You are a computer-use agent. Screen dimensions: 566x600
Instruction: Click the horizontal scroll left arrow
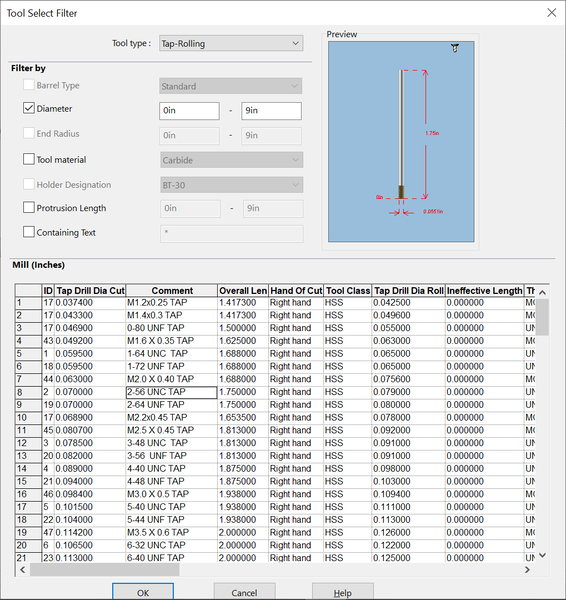[23, 569]
